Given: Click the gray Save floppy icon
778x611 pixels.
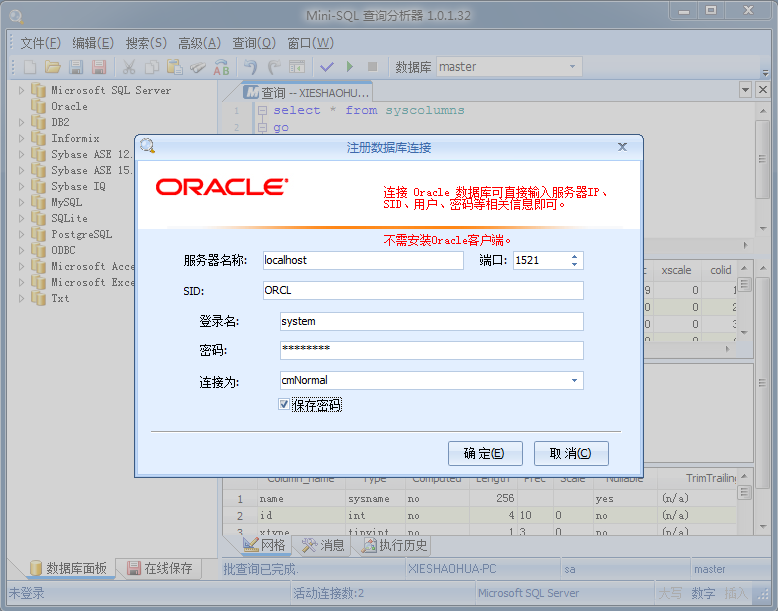Looking at the screenshot, I should pyautogui.click(x=76, y=67).
